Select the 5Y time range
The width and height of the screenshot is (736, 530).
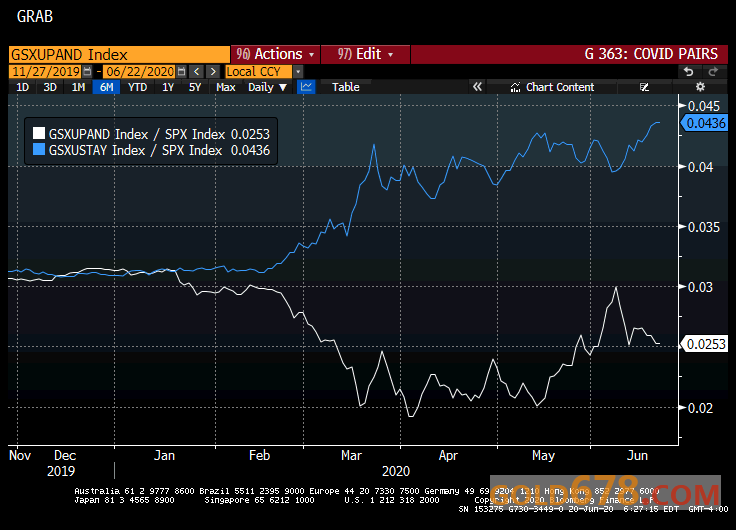pyautogui.click(x=196, y=87)
